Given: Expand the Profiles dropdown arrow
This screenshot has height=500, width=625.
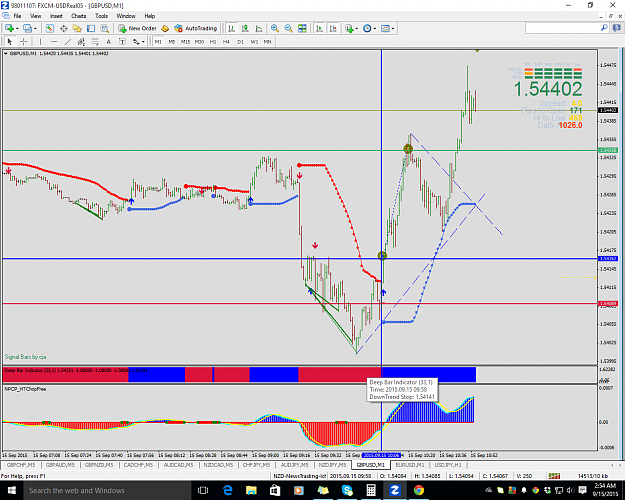Looking at the screenshot, I should [35, 29].
